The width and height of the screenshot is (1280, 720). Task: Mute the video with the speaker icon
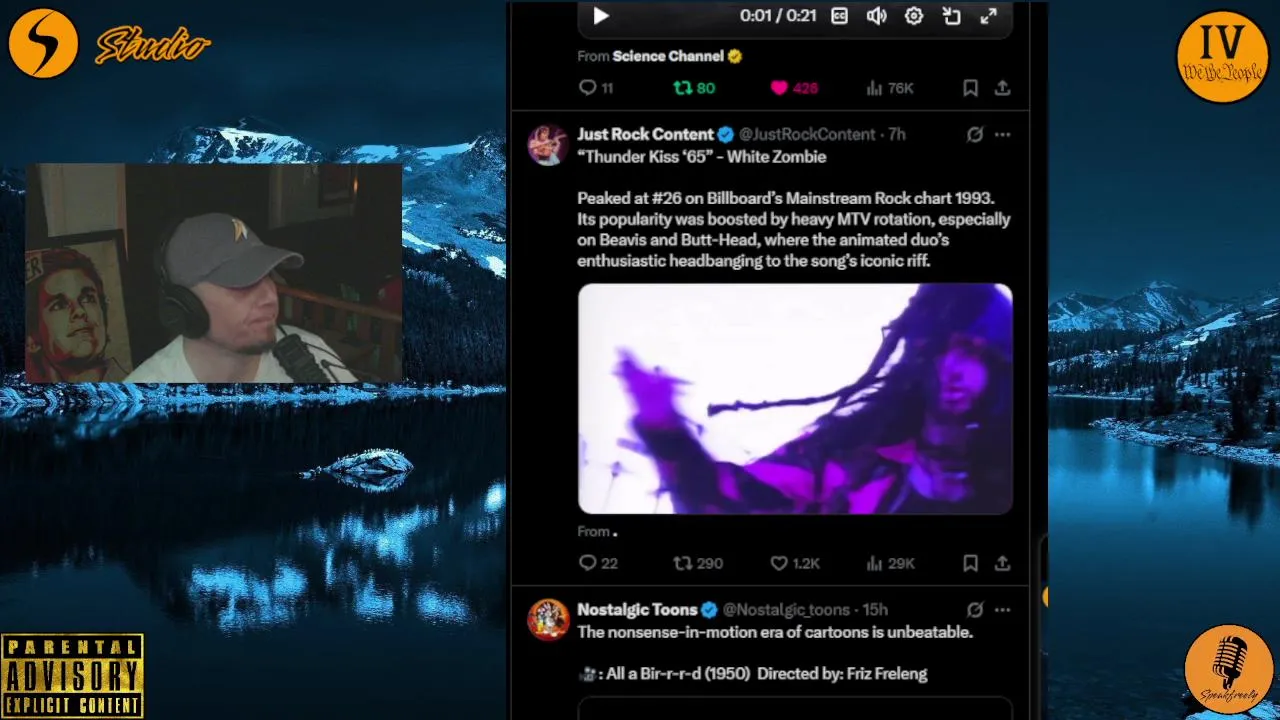point(877,16)
